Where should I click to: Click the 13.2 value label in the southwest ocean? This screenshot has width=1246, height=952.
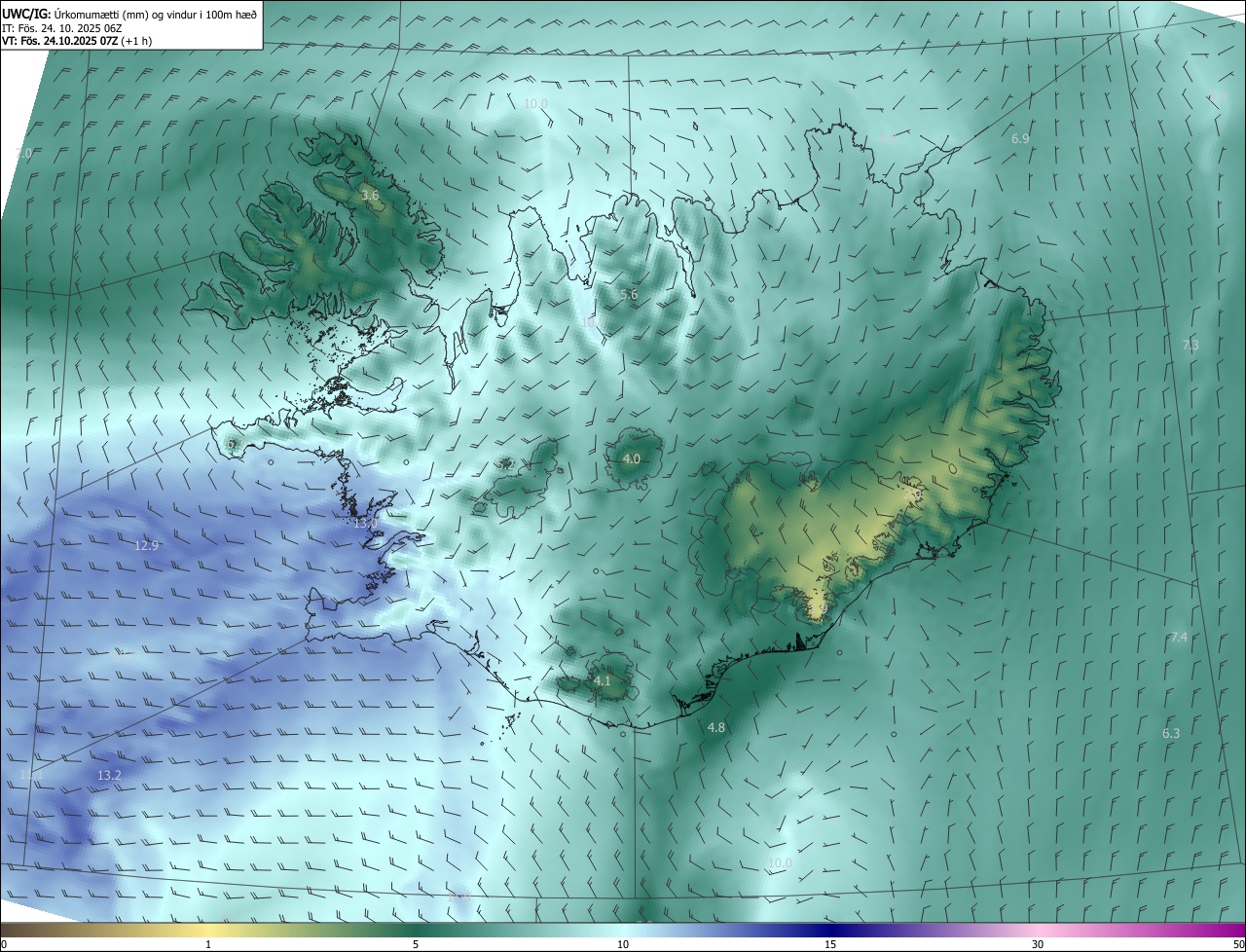(x=109, y=776)
